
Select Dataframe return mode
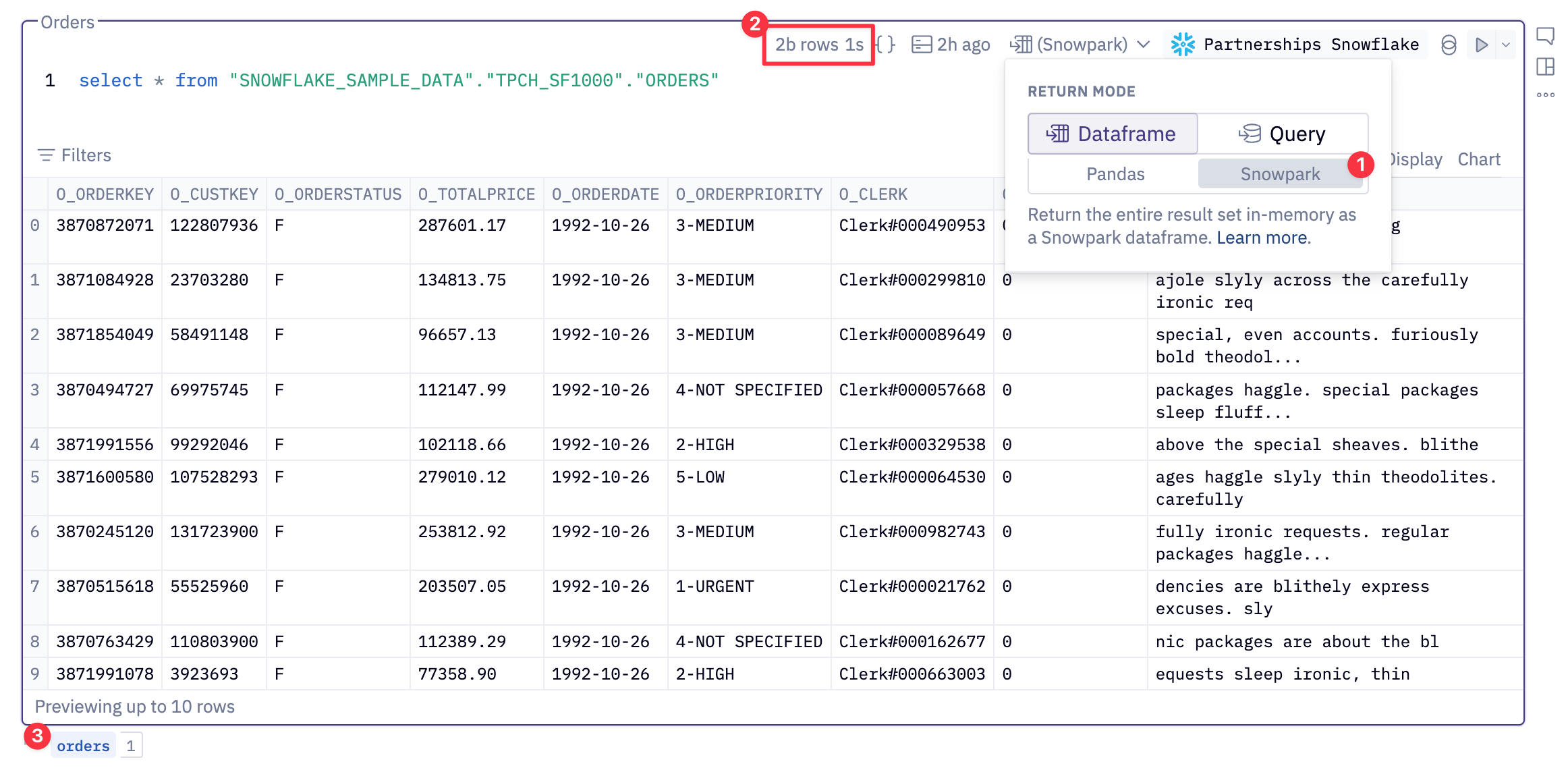point(1113,134)
